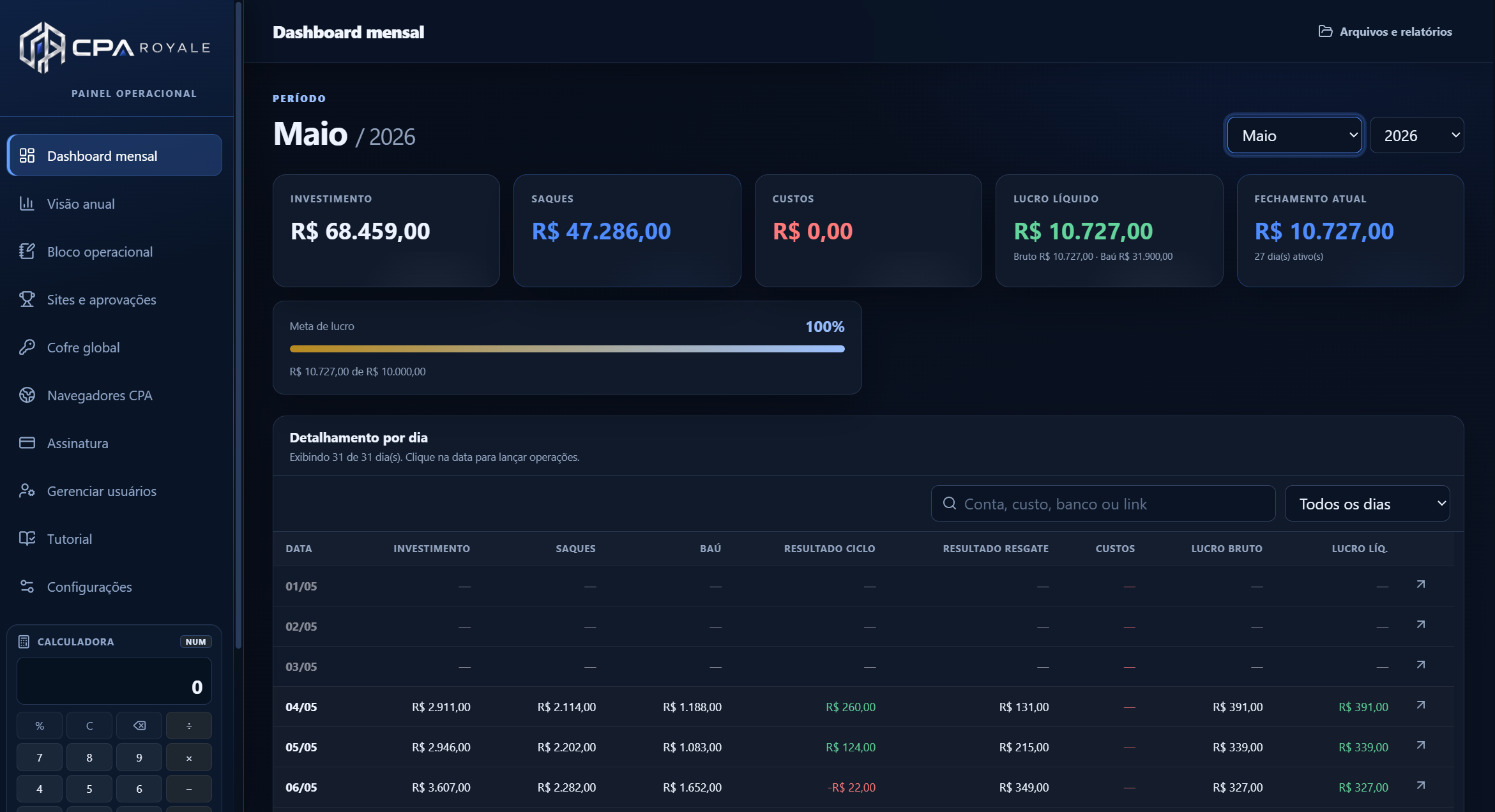Click the date 04/05 to launch operations
This screenshot has width=1495, height=812.
coord(301,707)
